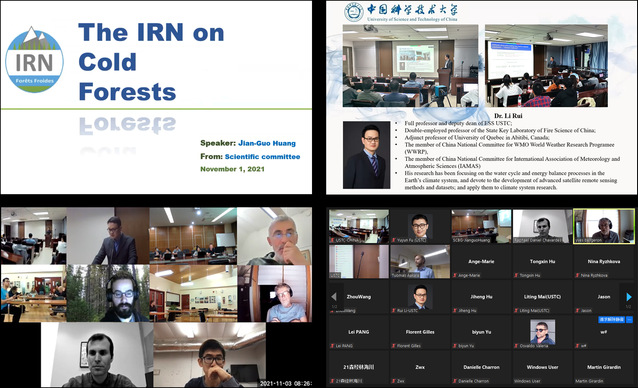Click the blue unmute request button on wf tile

pyautogui.click(x=612, y=320)
